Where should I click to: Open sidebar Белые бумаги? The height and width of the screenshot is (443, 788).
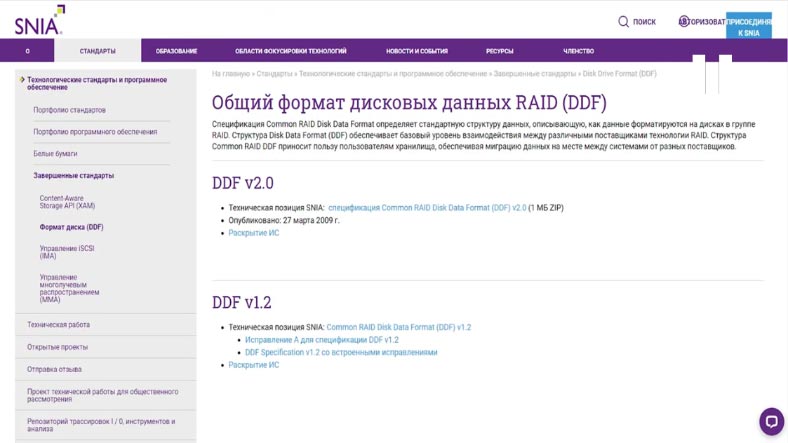(55, 153)
